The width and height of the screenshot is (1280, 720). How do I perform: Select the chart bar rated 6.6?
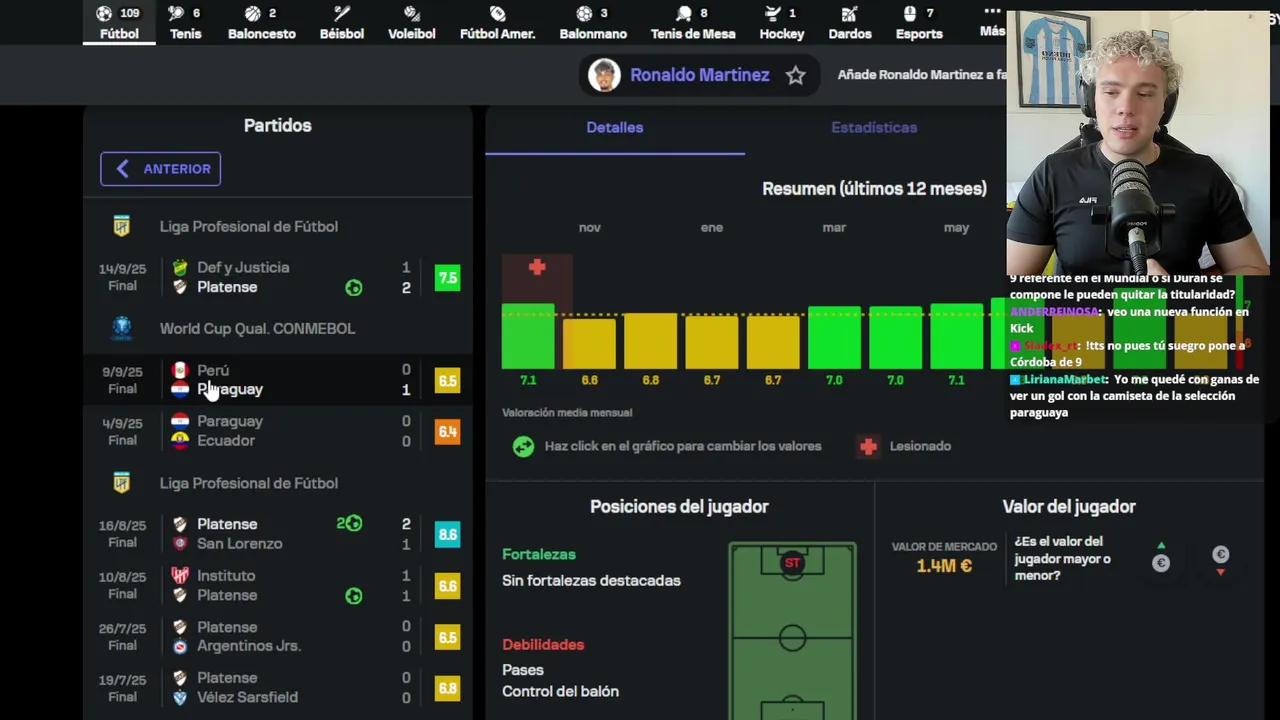pos(589,344)
